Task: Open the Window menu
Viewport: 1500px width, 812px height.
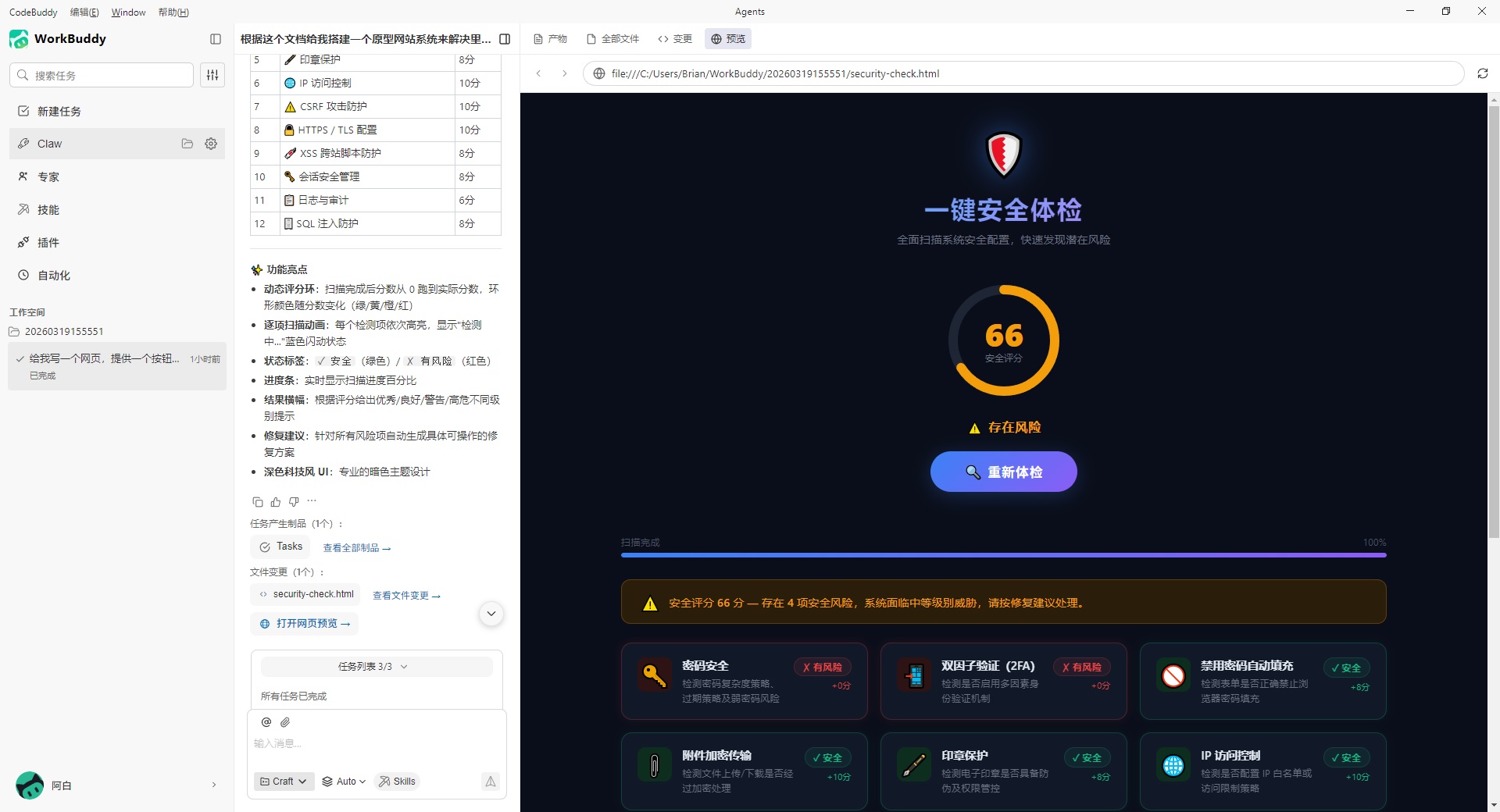Action: click(128, 12)
